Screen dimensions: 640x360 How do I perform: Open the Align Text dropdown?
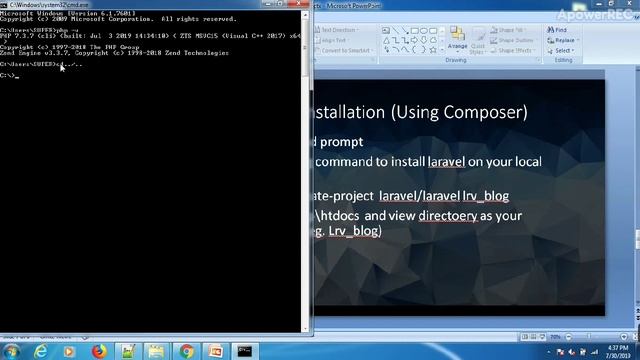pyautogui.click(x=331, y=40)
